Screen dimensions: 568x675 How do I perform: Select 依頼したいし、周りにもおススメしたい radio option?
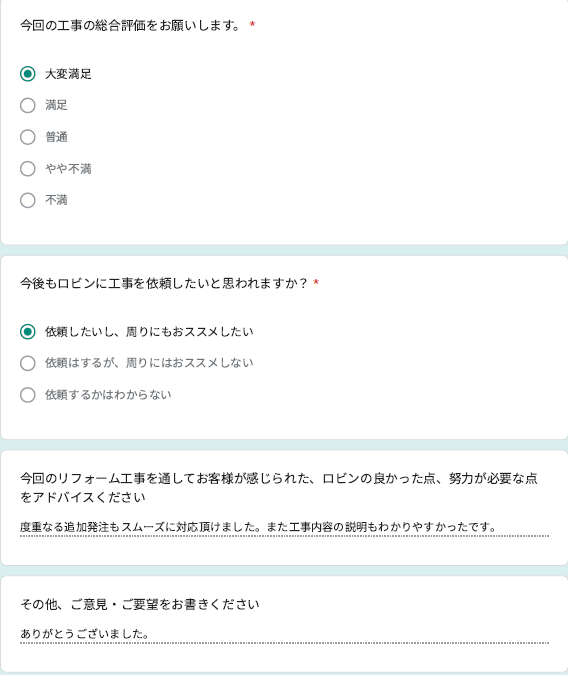[28, 332]
